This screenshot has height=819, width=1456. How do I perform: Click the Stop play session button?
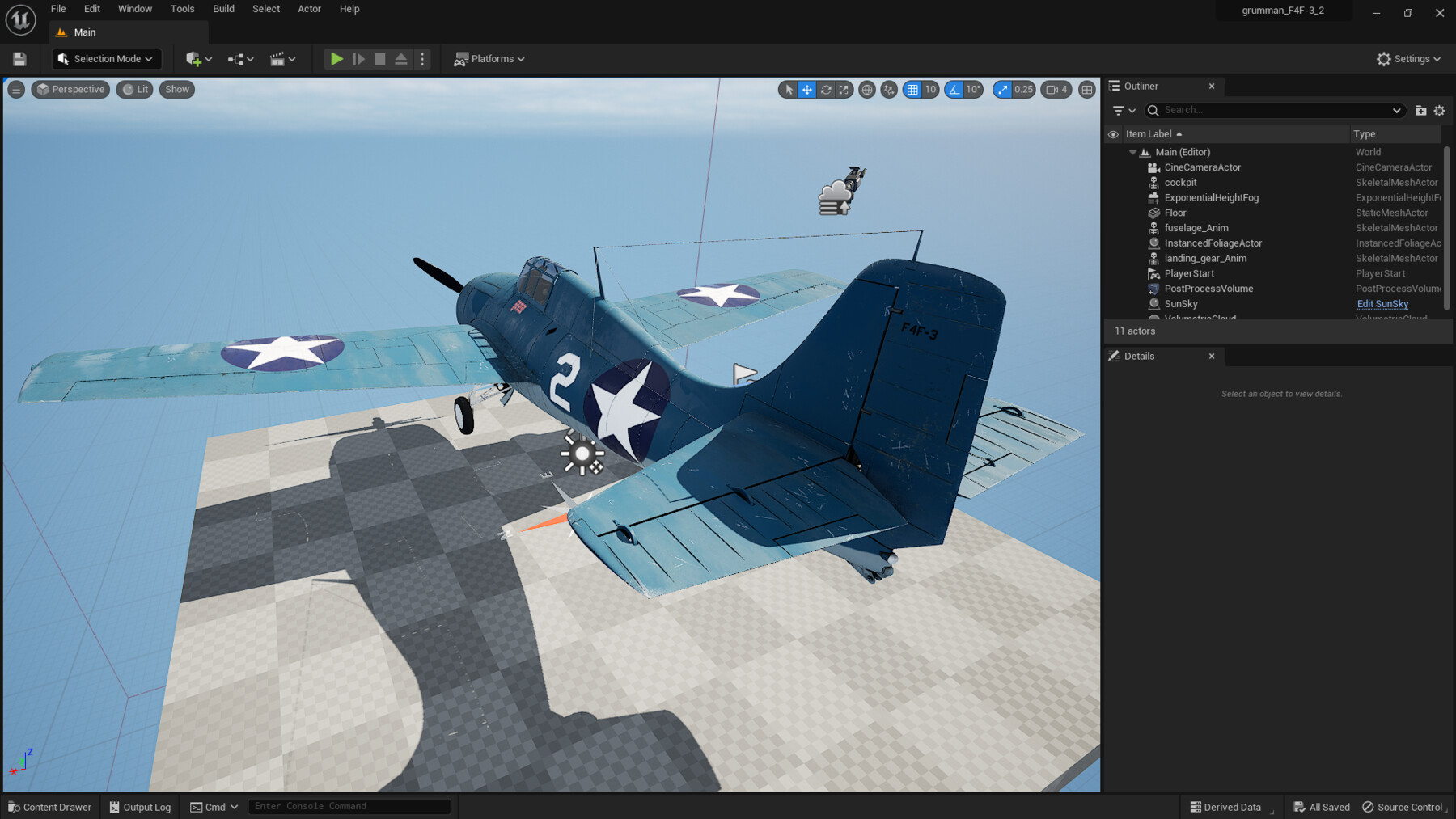tap(379, 59)
